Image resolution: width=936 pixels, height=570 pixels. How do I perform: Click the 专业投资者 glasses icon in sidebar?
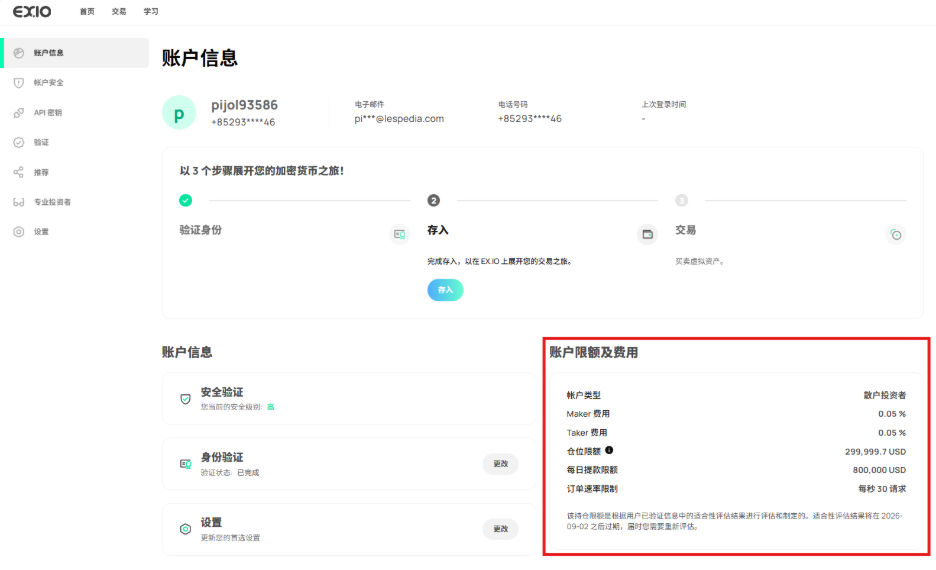coord(18,202)
